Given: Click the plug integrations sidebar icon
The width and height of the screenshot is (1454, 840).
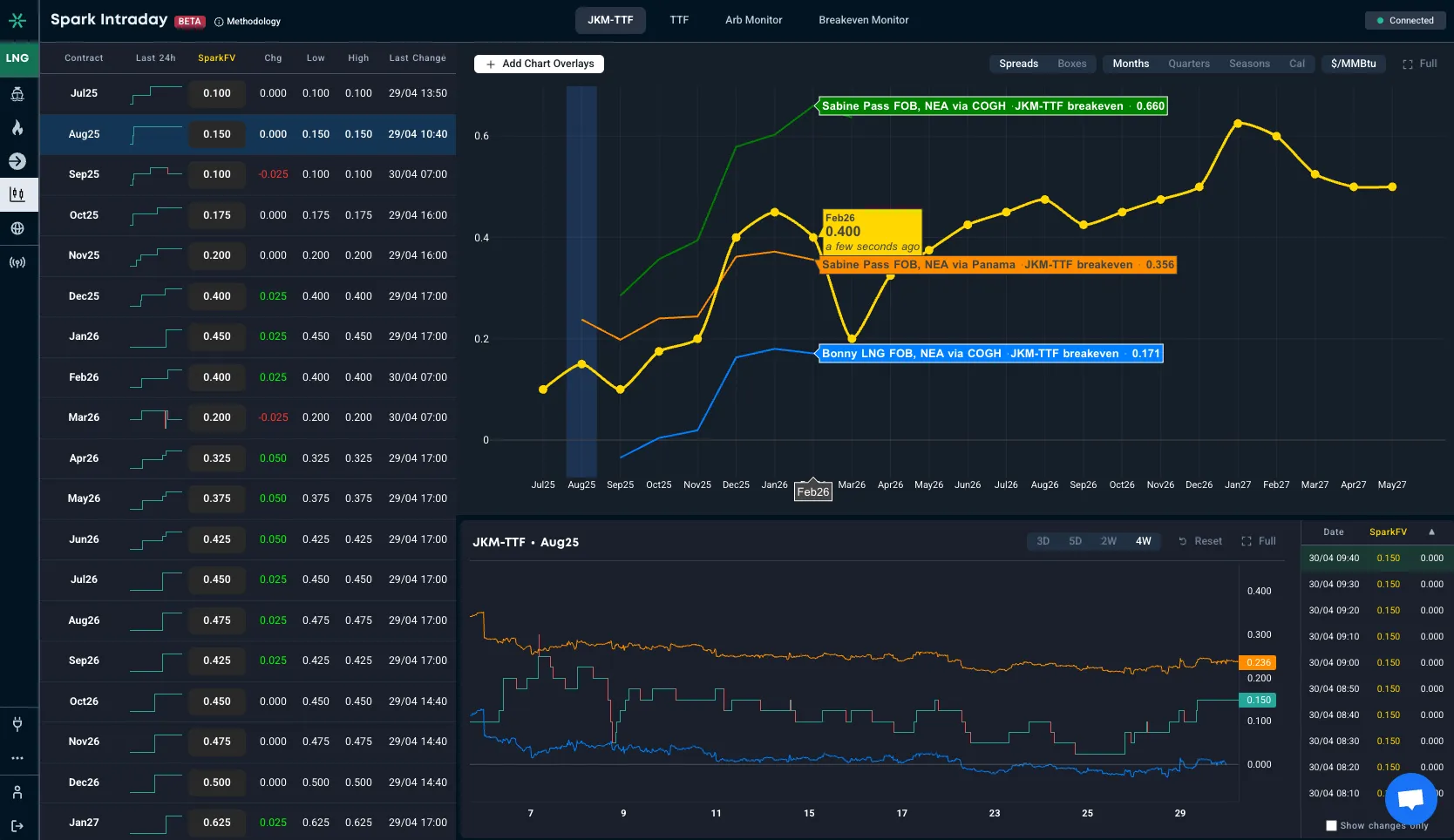Looking at the screenshot, I should [x=17, y=724].
